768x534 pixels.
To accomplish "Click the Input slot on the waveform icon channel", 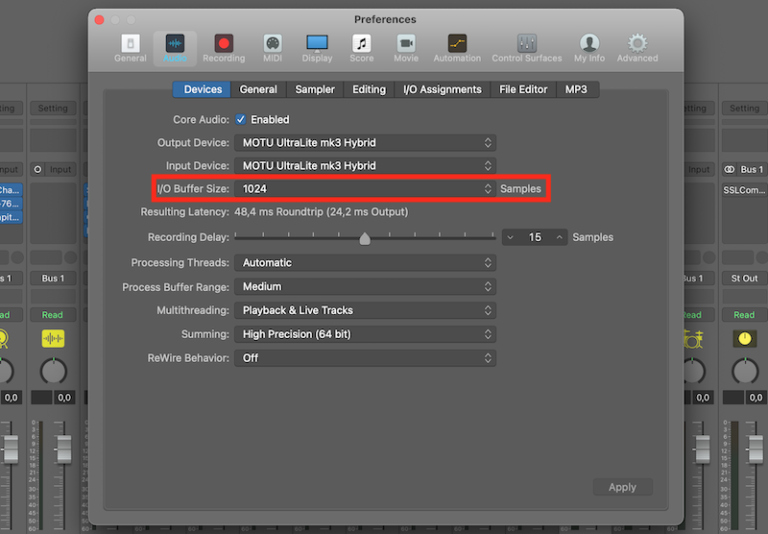I will coord(60,169).
